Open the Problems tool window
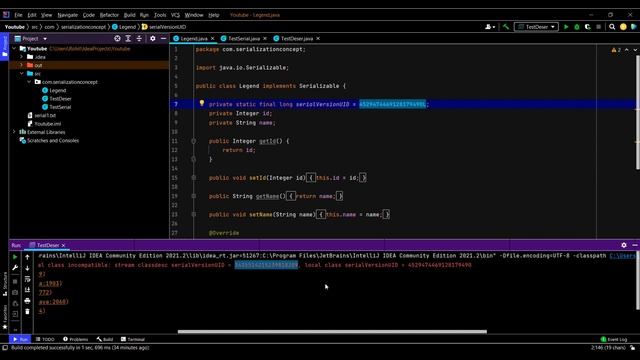 (x=76, y=339)
